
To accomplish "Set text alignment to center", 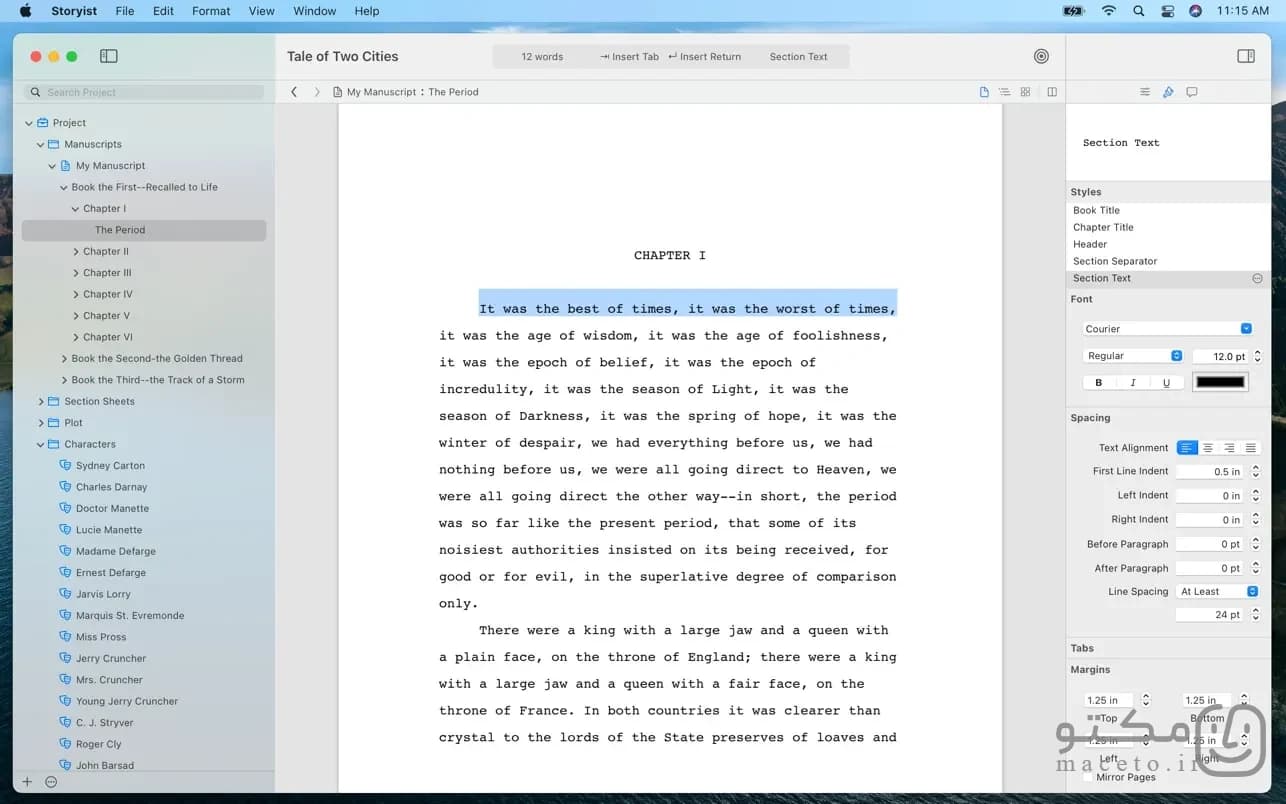I will pyautogui.click(x=1208, y=448).
